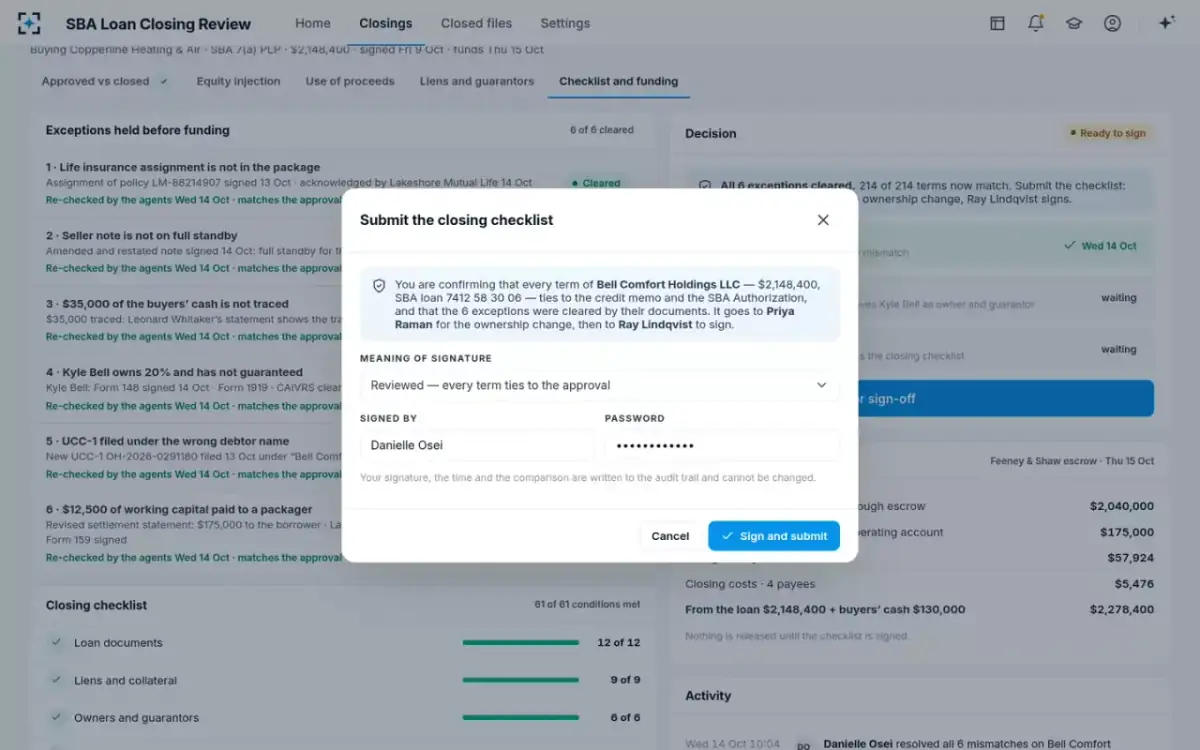This screenshot has height=750, width=1200.
Task: Click the check icon beside Liens and collateral
Action: [56, 680]
